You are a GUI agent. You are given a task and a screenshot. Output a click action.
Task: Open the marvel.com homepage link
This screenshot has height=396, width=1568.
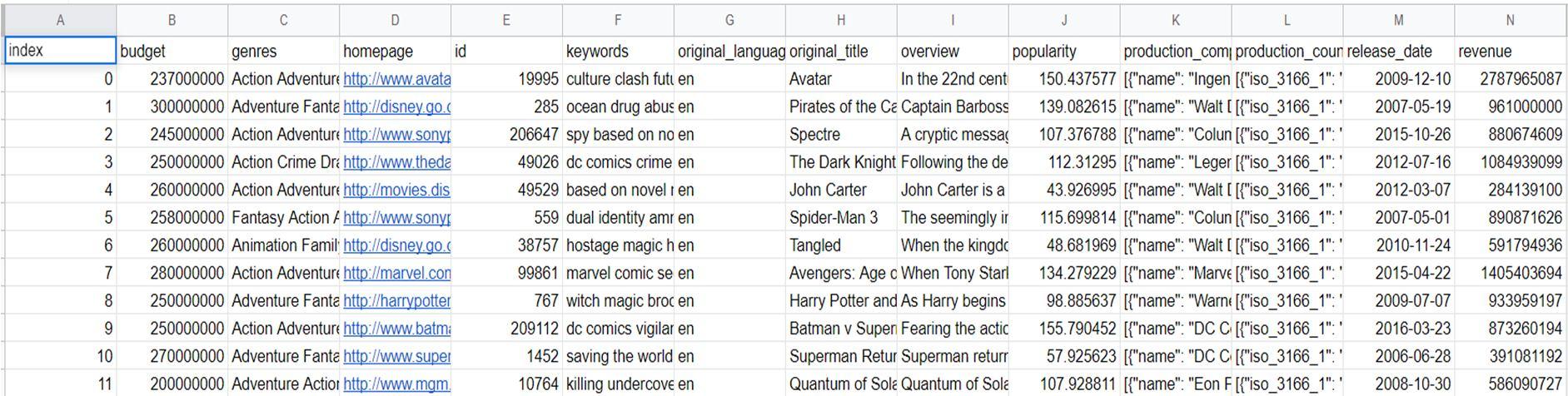tap(396, 273)
